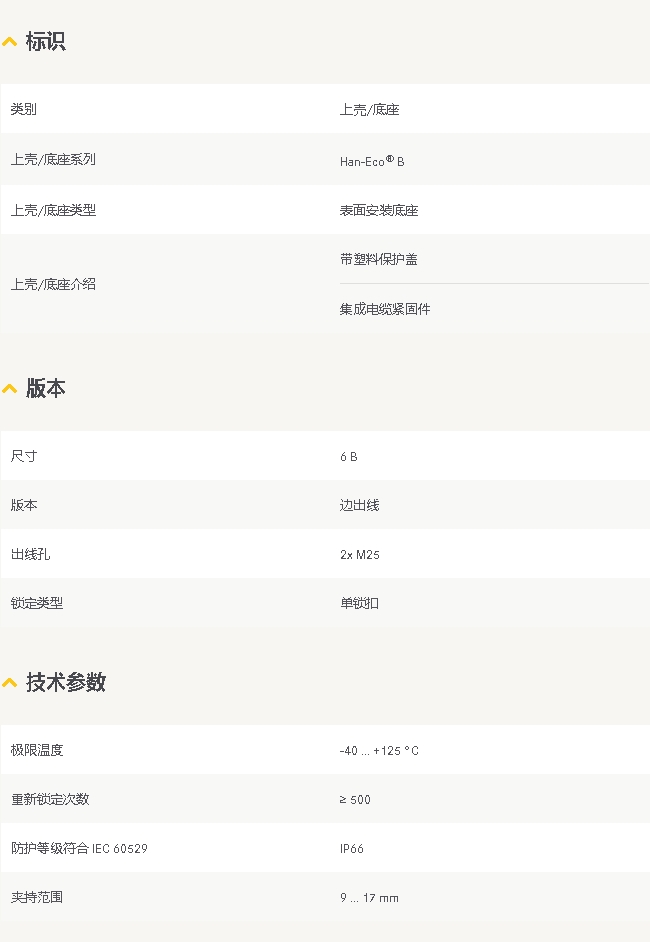Select the value 6 B

[348, 457]
